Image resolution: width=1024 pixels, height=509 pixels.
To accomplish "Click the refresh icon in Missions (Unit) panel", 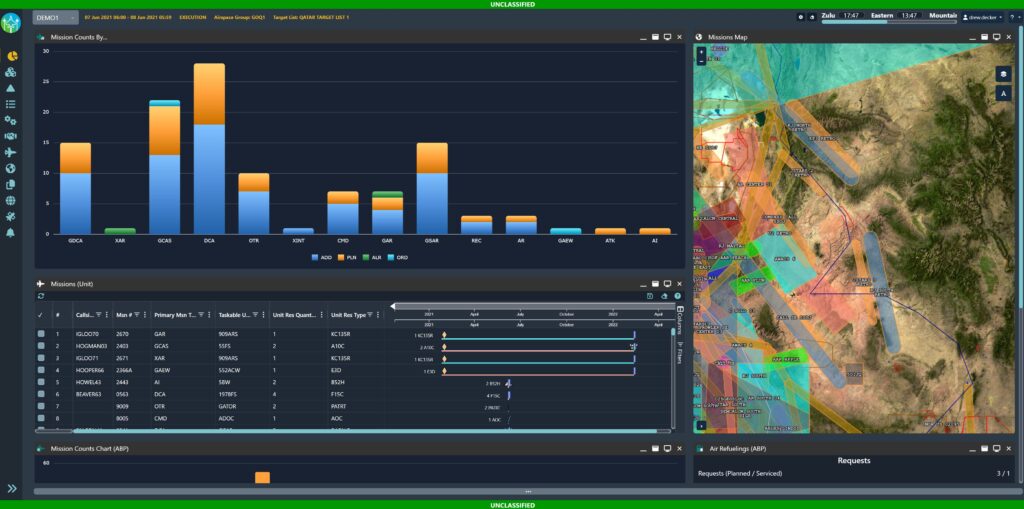I will click(41, 296).
